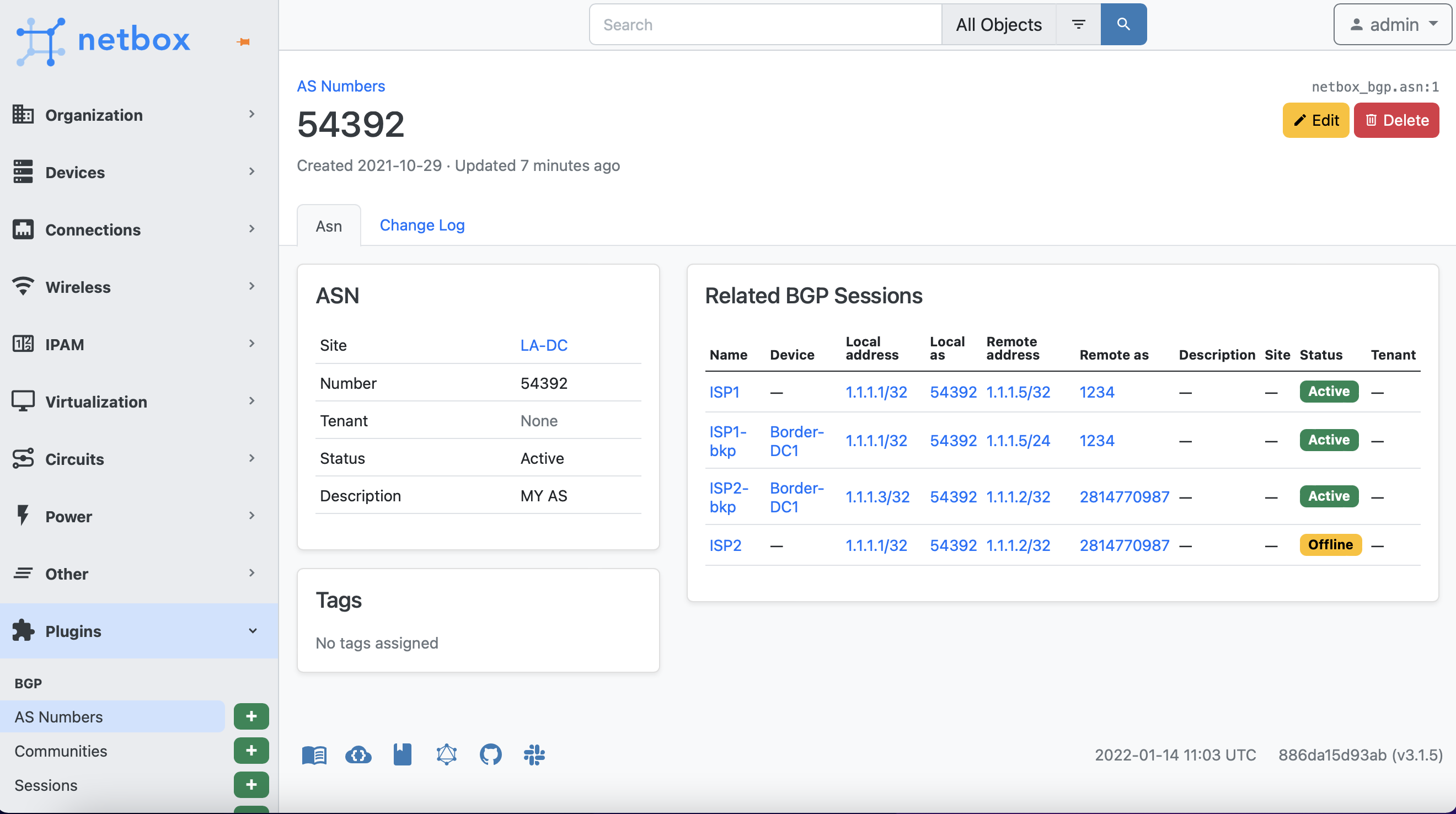Open the documentation book icon in footer

[x=314, y=754]
